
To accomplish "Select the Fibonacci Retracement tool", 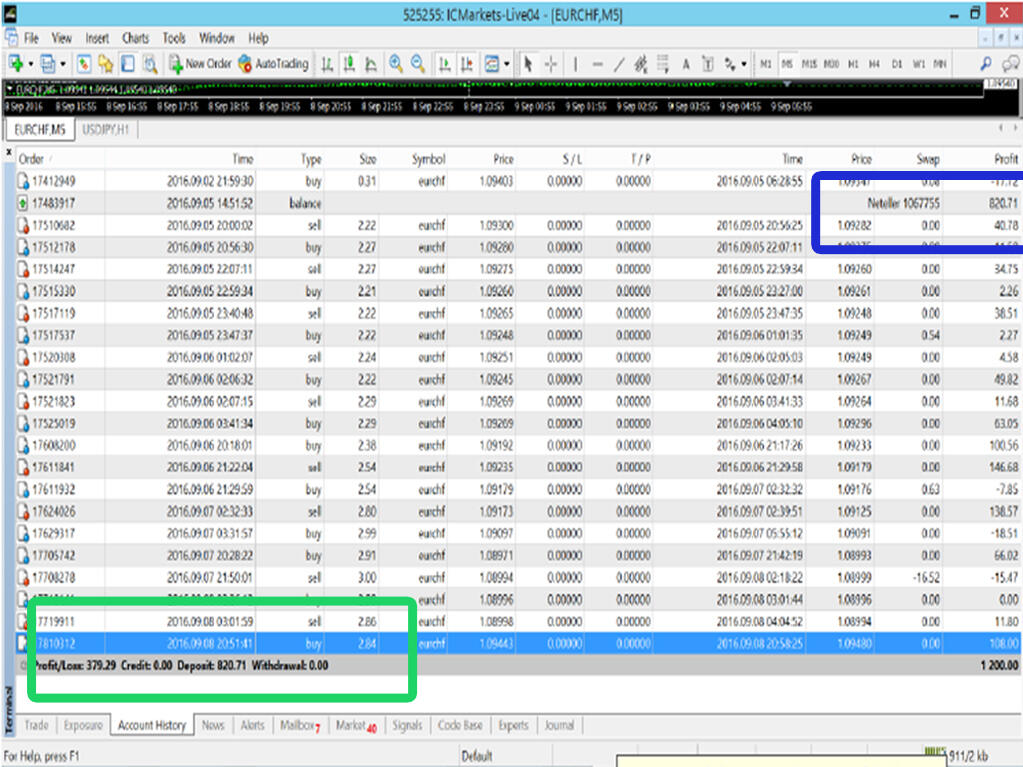I will 663,64.
